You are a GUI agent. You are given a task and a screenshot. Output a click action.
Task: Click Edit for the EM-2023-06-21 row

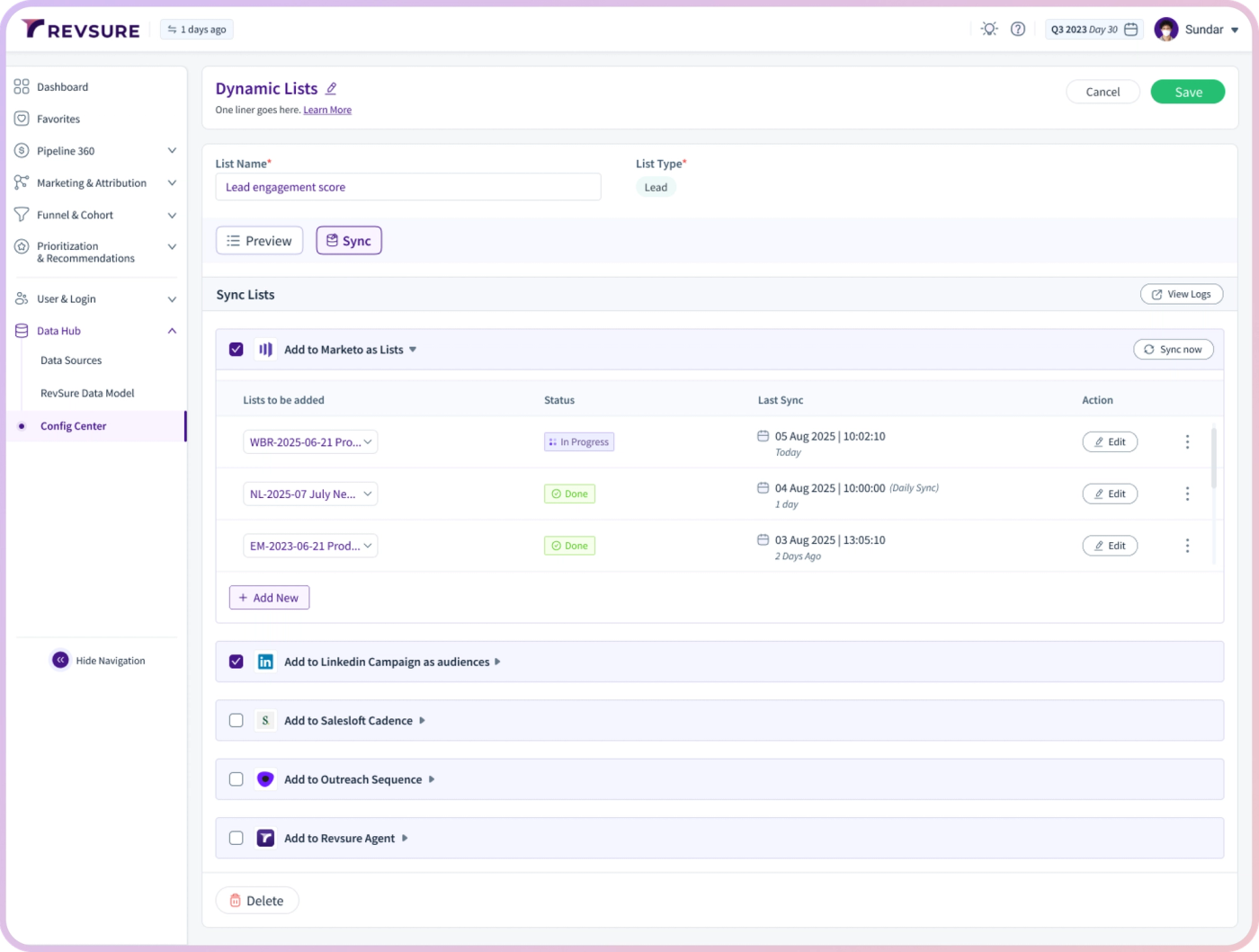(1110, 546)
